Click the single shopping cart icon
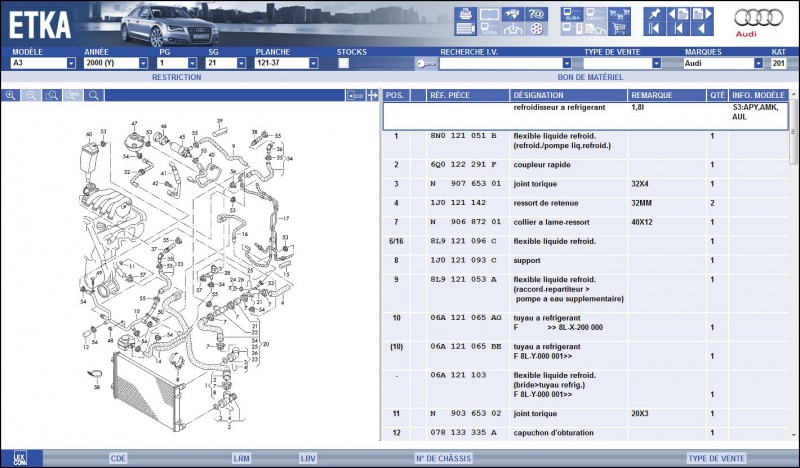 point(619,29)
